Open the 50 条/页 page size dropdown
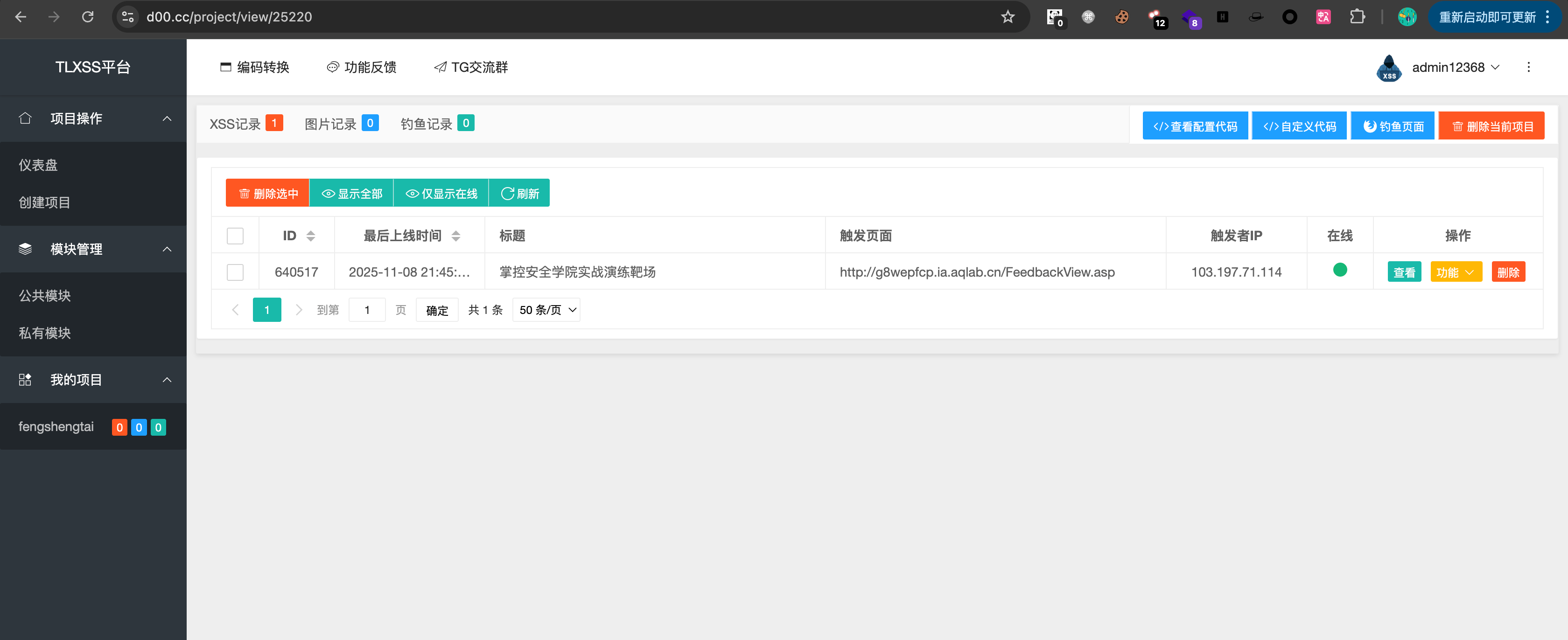 click(x=546, y=310)
